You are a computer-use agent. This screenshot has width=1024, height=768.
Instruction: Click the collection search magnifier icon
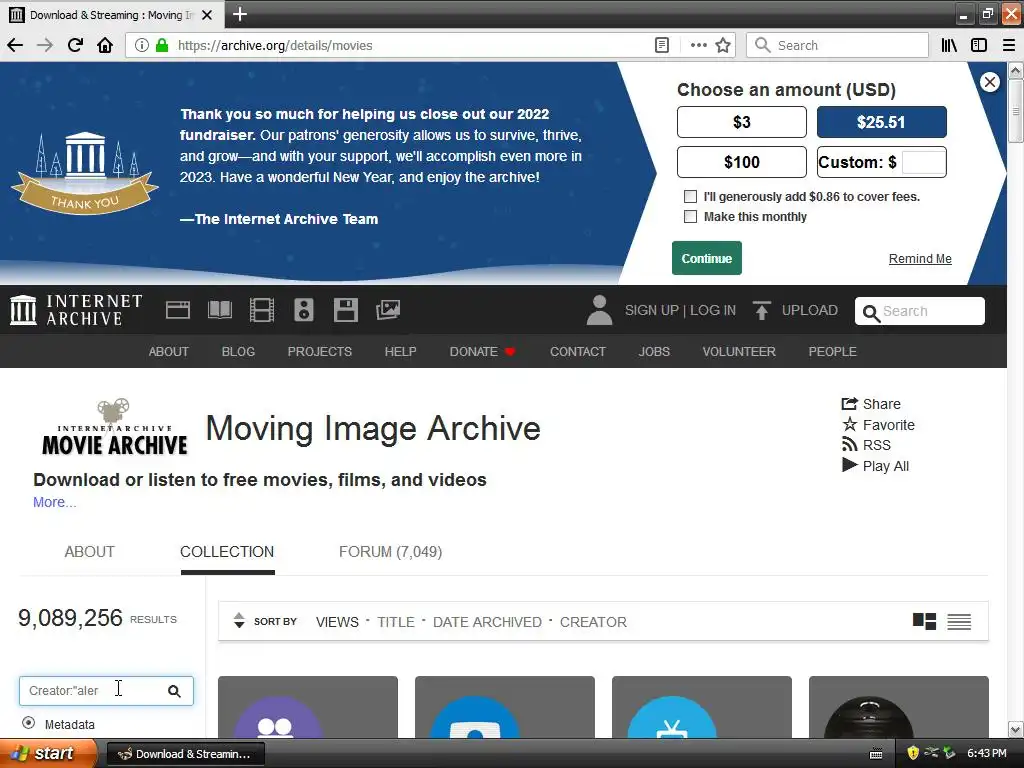pos(174,691)
